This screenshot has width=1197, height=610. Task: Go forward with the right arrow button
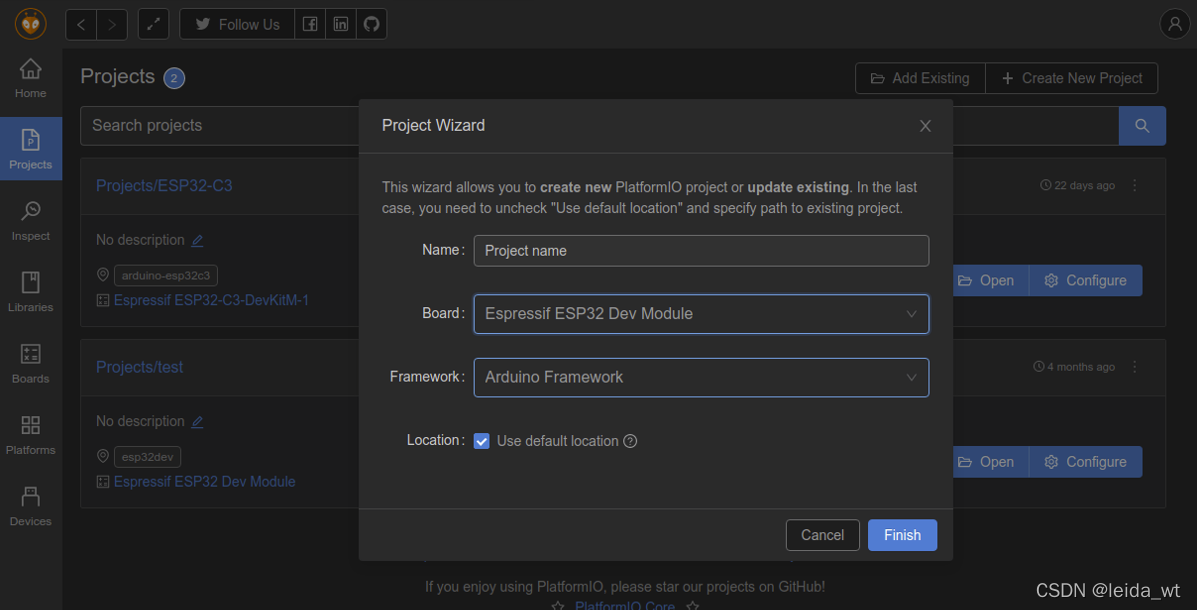tap(111, 24)
